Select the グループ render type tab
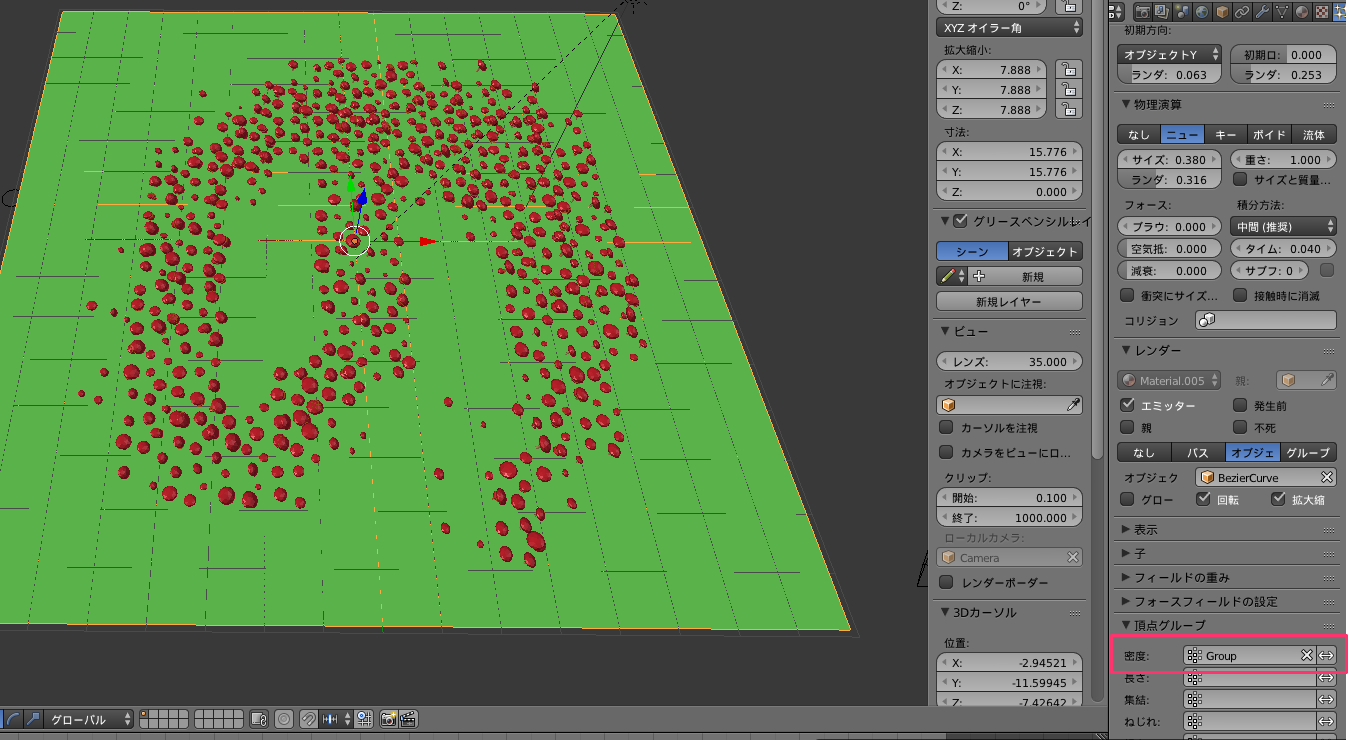Viewport: 1349px width, 740px height. coord(1308,452)
